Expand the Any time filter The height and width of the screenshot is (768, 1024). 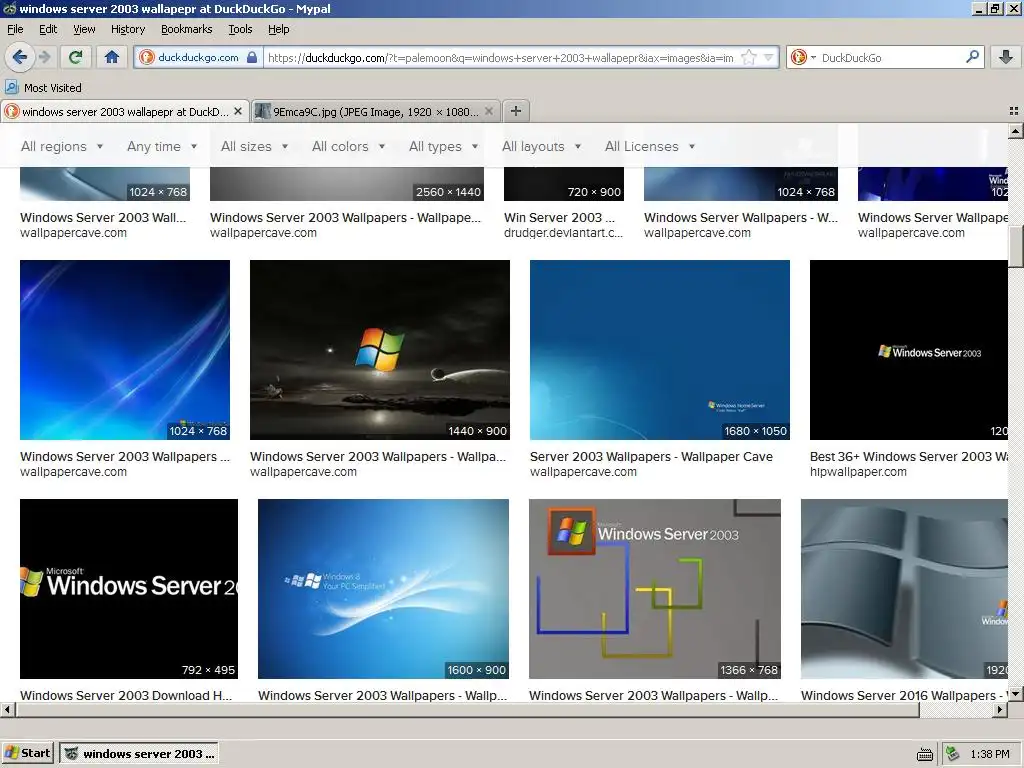[162, 146]
